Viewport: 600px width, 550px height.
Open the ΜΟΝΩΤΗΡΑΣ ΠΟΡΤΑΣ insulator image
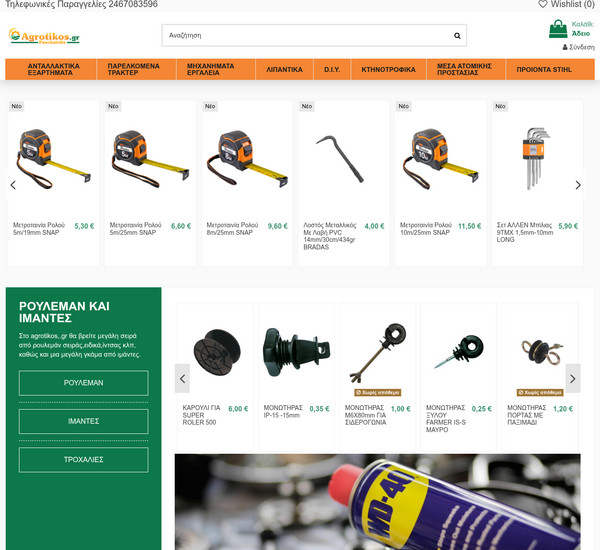540,351
